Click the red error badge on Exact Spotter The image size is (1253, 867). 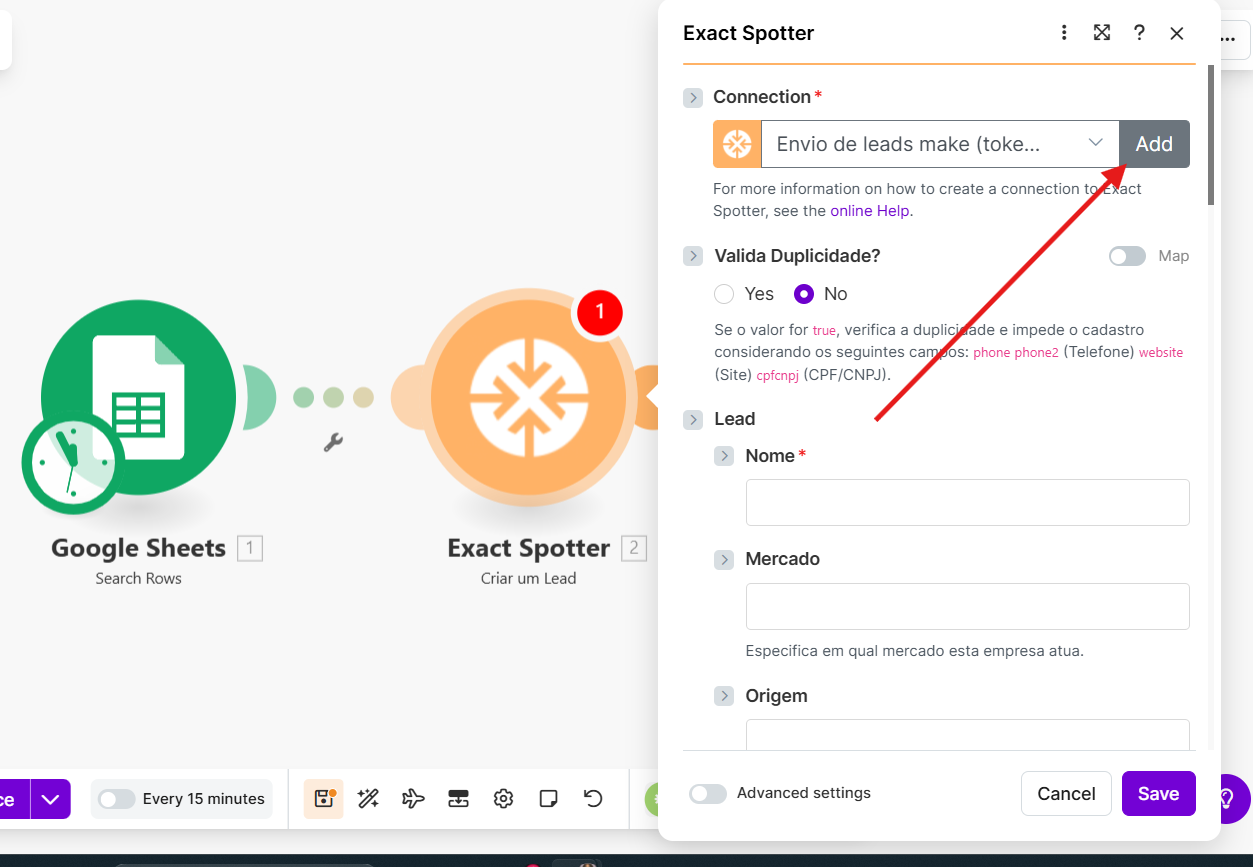point(599,312)
